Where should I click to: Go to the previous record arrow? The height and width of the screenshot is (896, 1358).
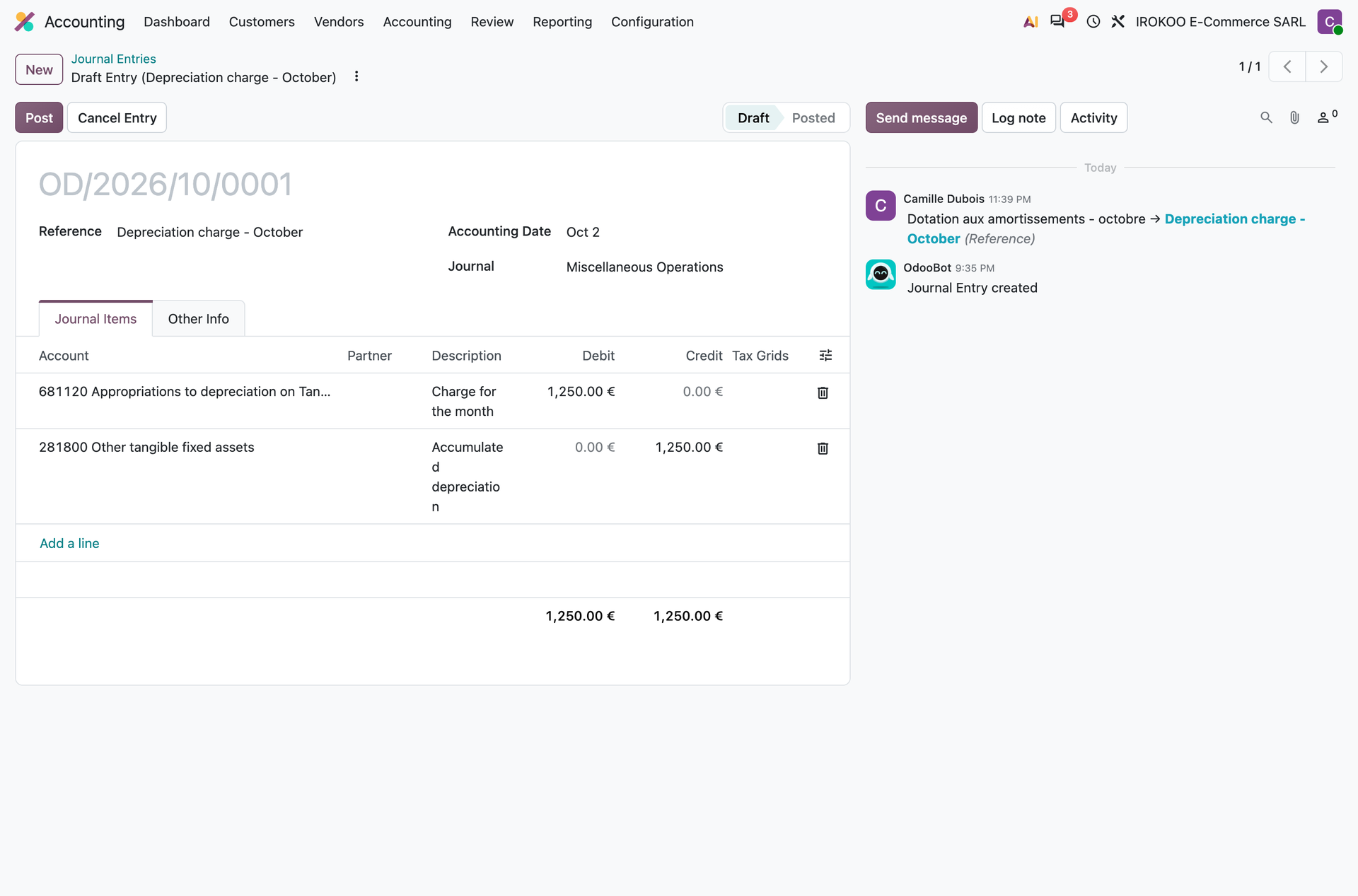tap(1287, 66)
